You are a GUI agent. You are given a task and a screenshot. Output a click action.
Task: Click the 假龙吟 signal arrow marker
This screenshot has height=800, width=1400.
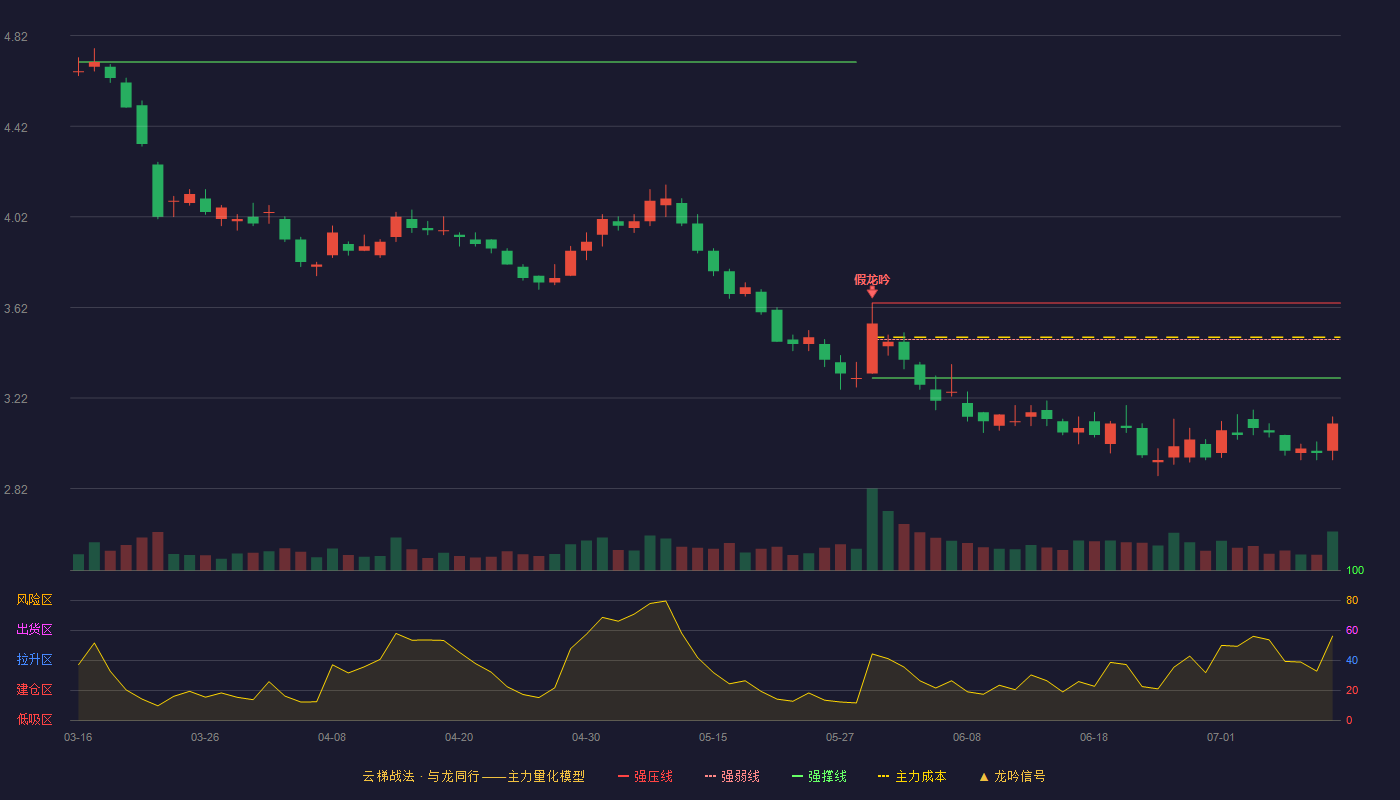point(872,292)
